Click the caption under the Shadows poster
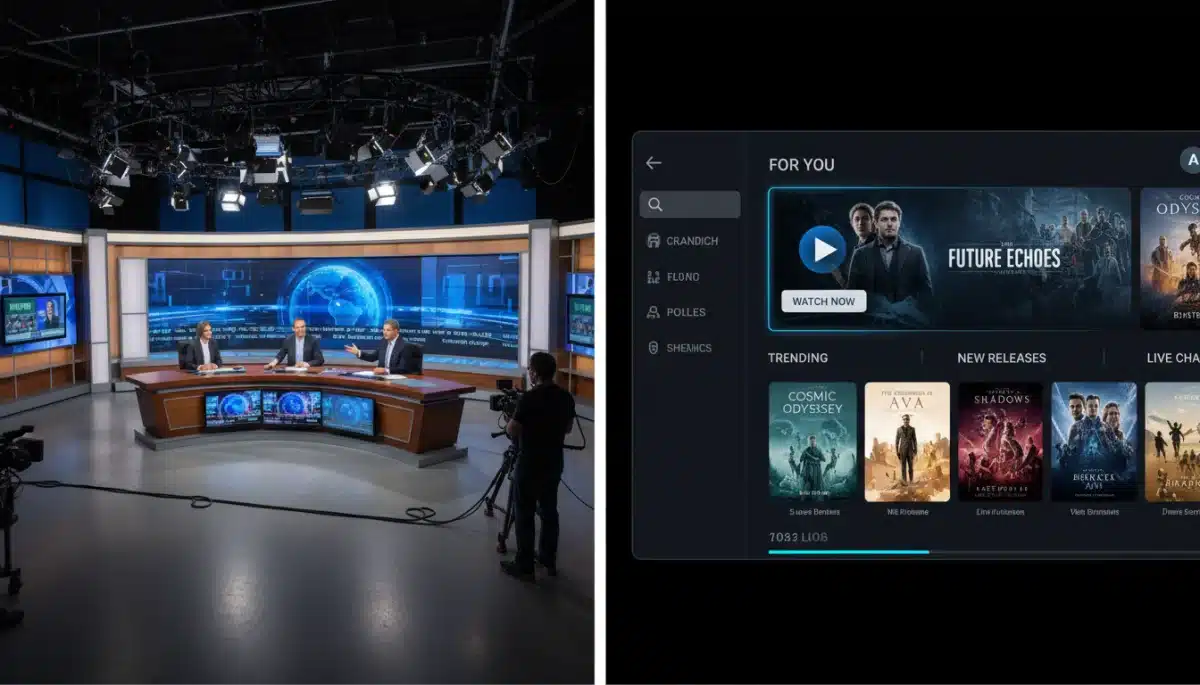 [1001, 512]
